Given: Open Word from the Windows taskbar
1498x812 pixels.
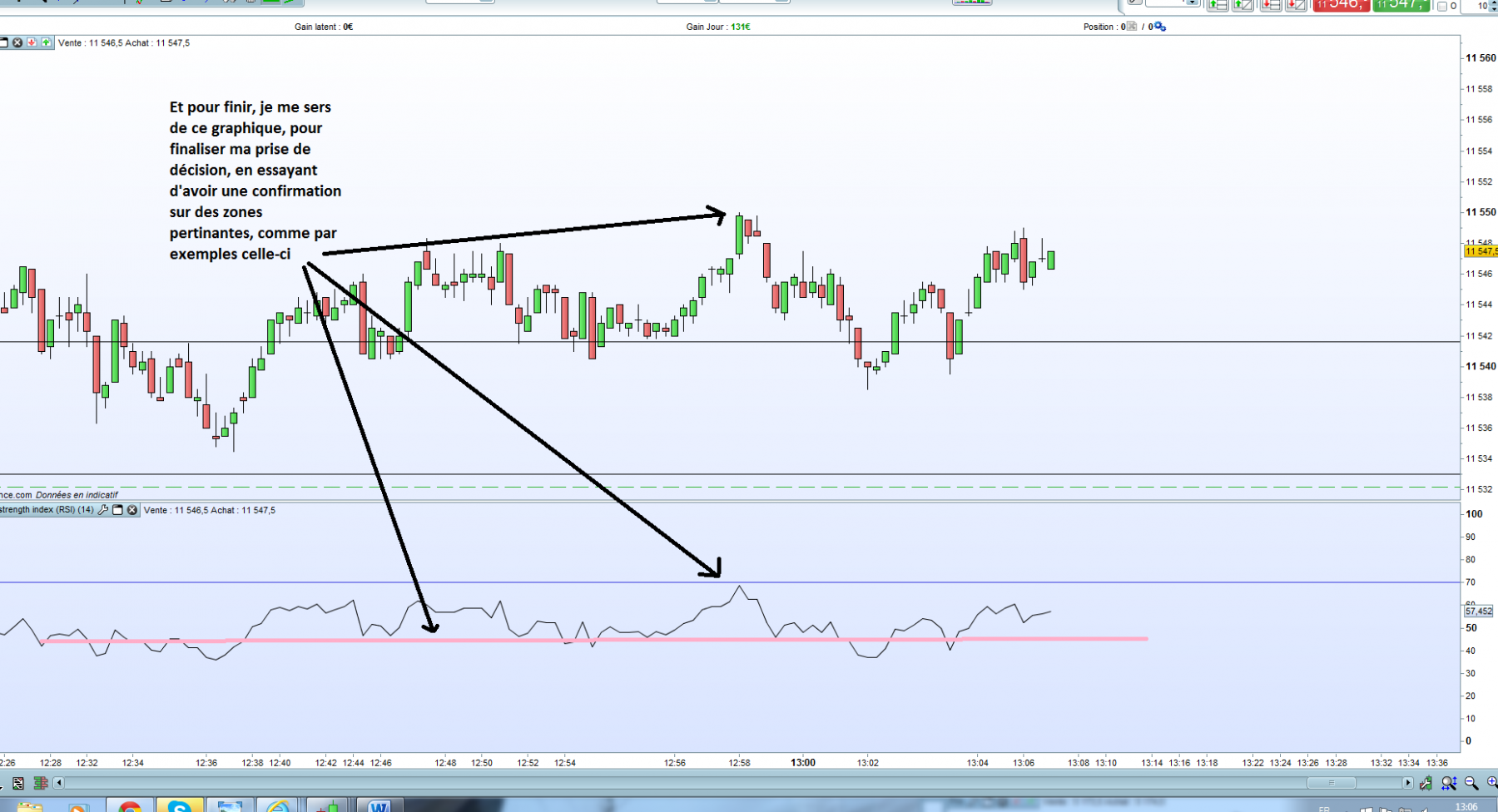Looking at the screenshot, I should click(379, 806).
